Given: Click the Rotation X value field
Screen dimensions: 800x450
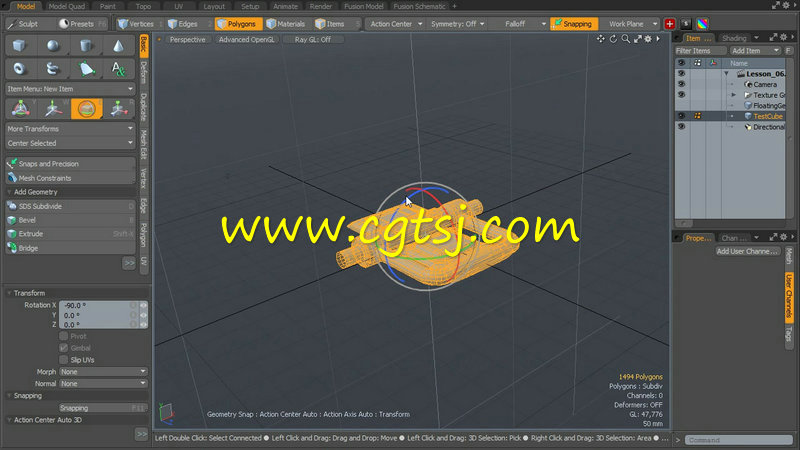Looking at the screenshot, I should click(x=96, y=305).
